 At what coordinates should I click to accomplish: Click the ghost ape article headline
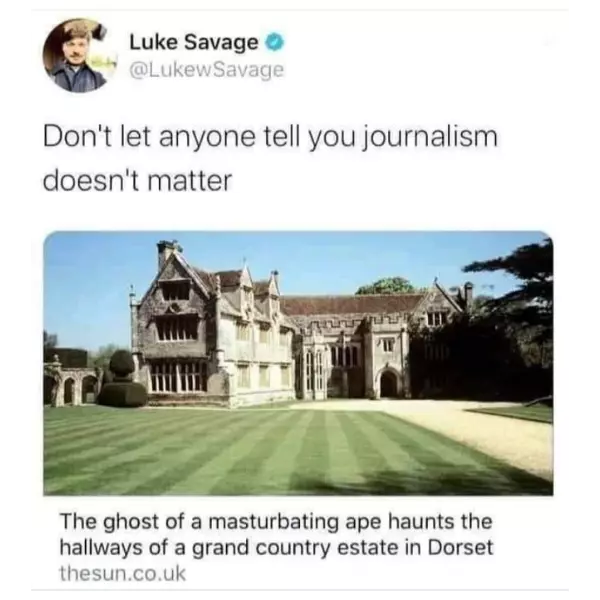pyautogui.click(x=276, y=534)
